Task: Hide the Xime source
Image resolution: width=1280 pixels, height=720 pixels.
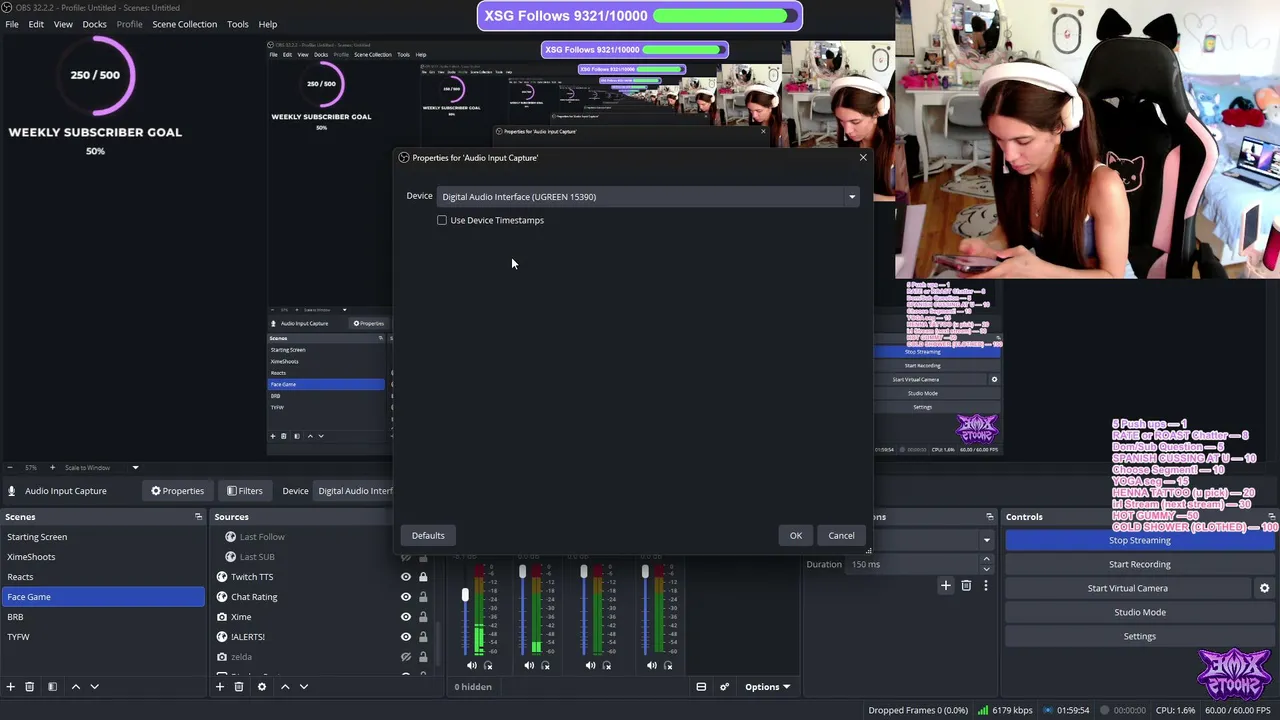Action: click(406, 617)
